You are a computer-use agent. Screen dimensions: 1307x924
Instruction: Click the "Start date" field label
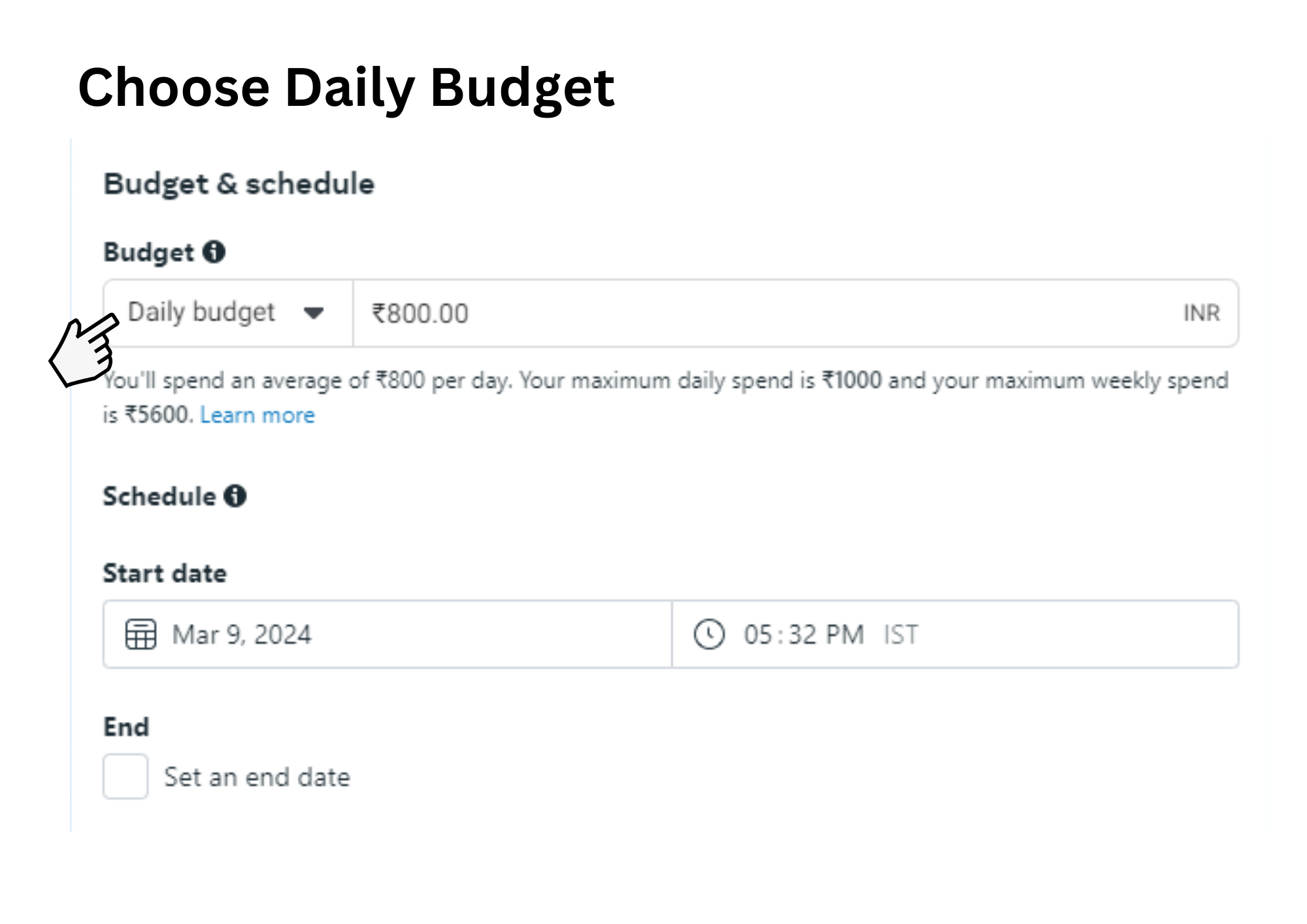point(165,573)
